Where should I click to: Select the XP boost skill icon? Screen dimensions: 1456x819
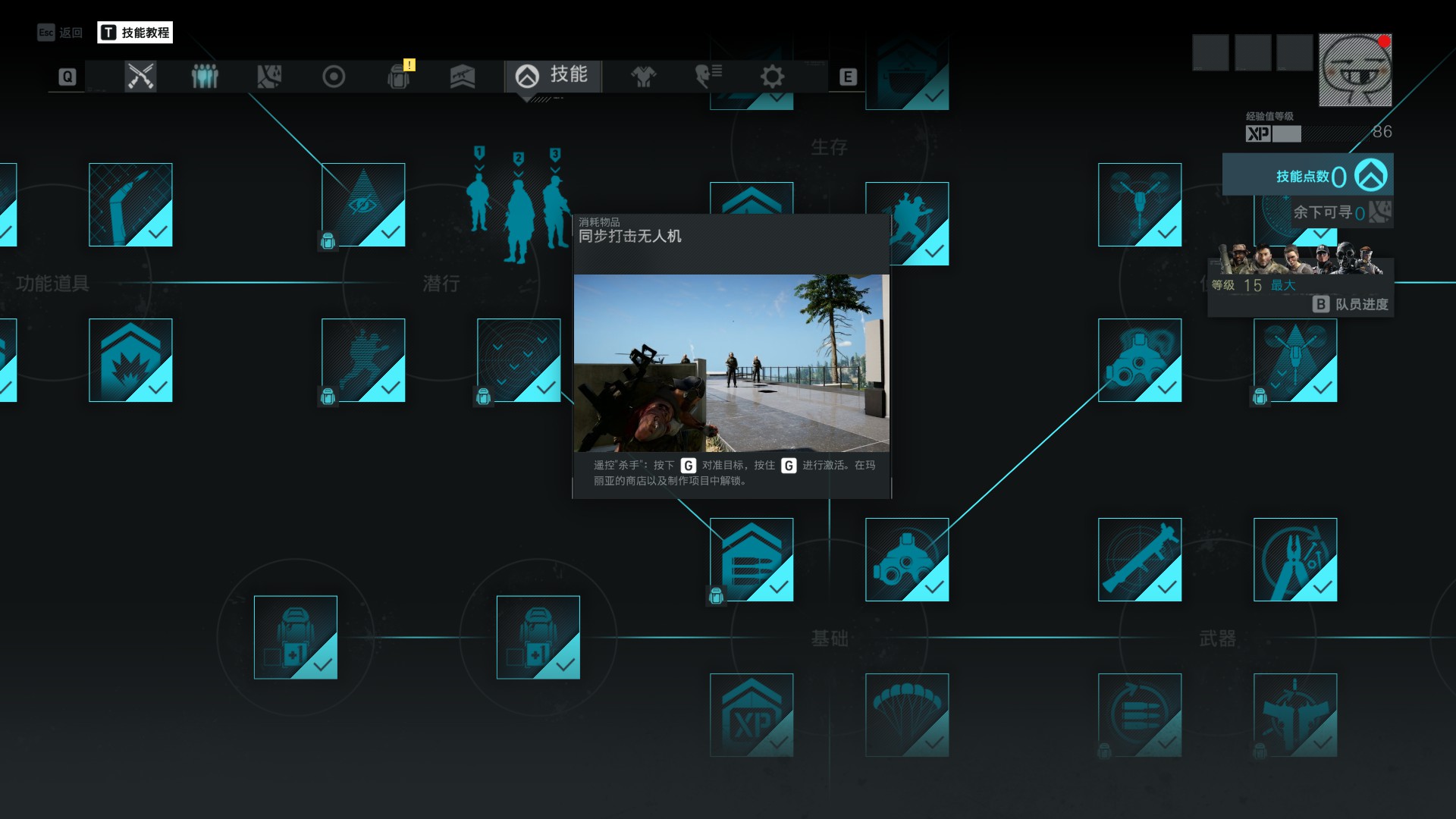[x=751, y=714]
